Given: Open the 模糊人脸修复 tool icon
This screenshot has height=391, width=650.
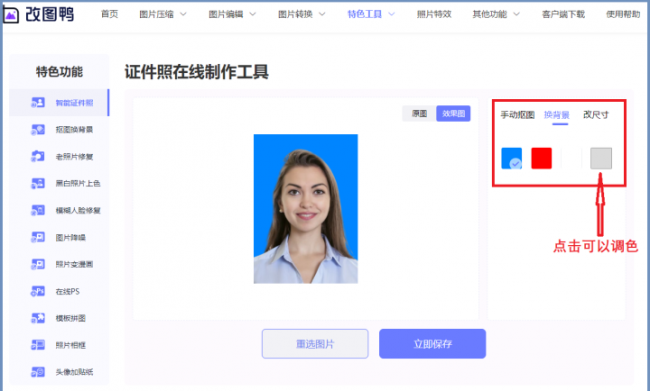Looking at the screenshot, I should (38, 210).
